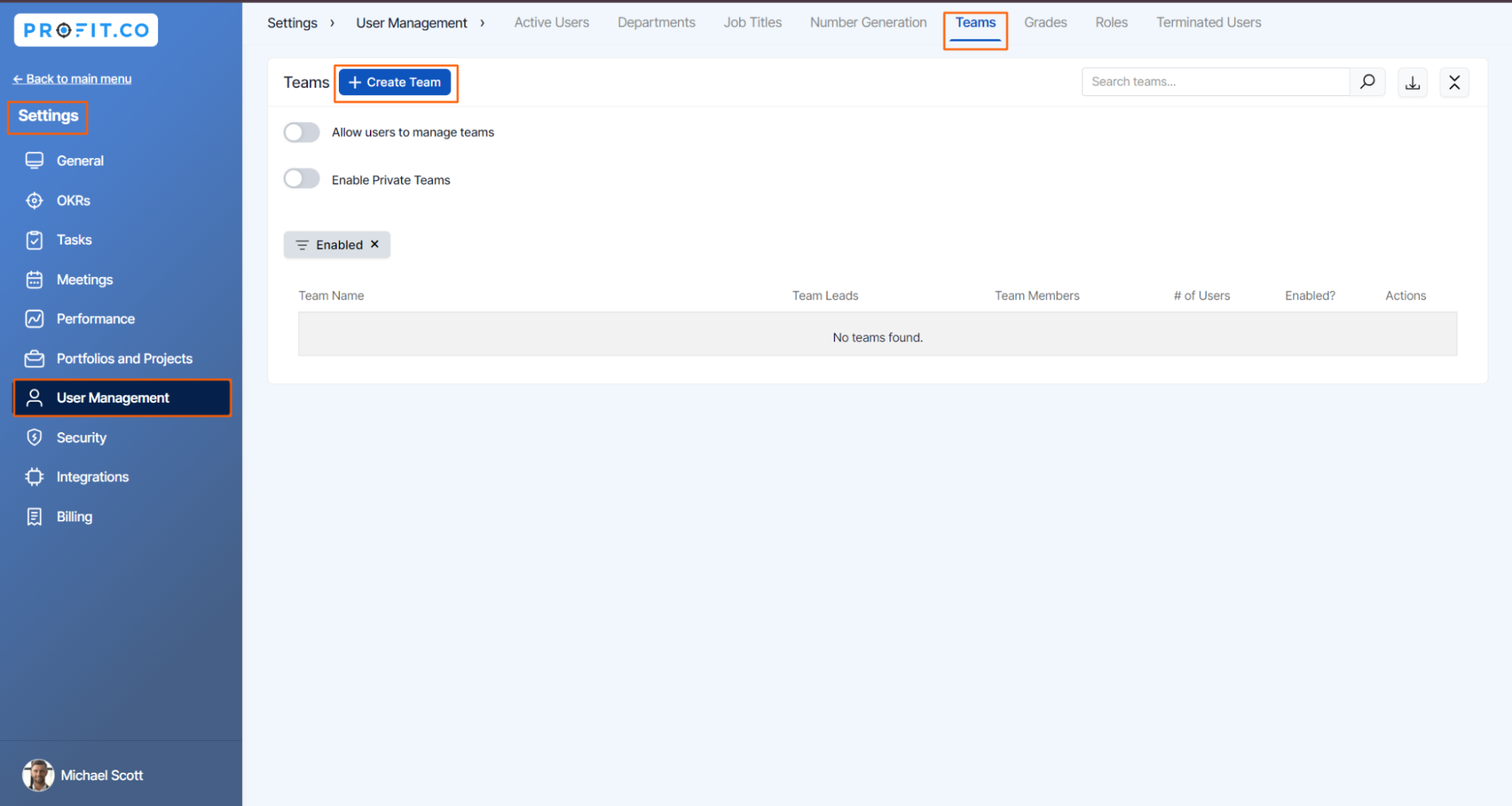Screen dimensions: 1512x806
Task: Open General settings icon in sidebar
Action: (x=34, y=160)
